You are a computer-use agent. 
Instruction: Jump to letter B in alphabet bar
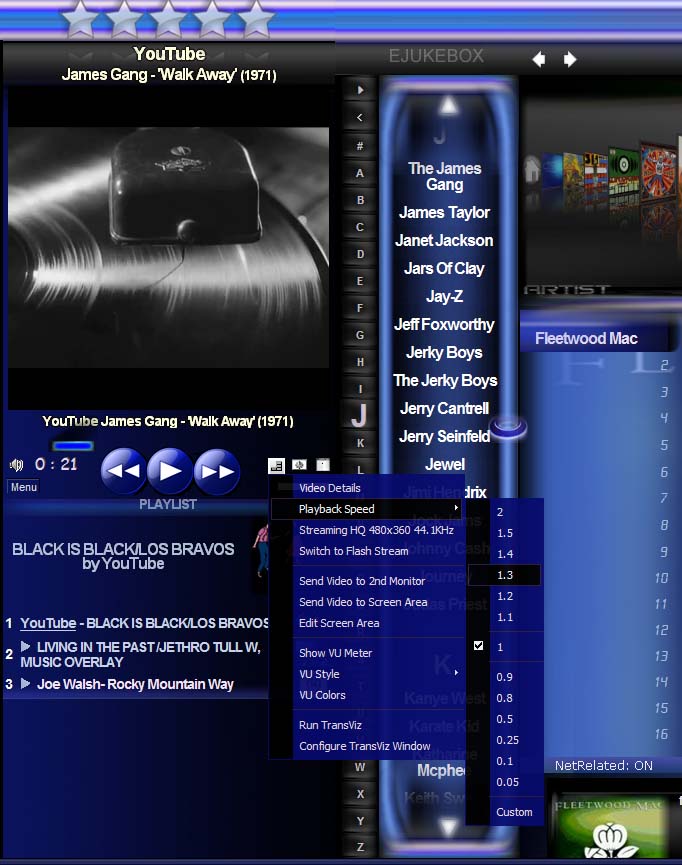point(360,200)
